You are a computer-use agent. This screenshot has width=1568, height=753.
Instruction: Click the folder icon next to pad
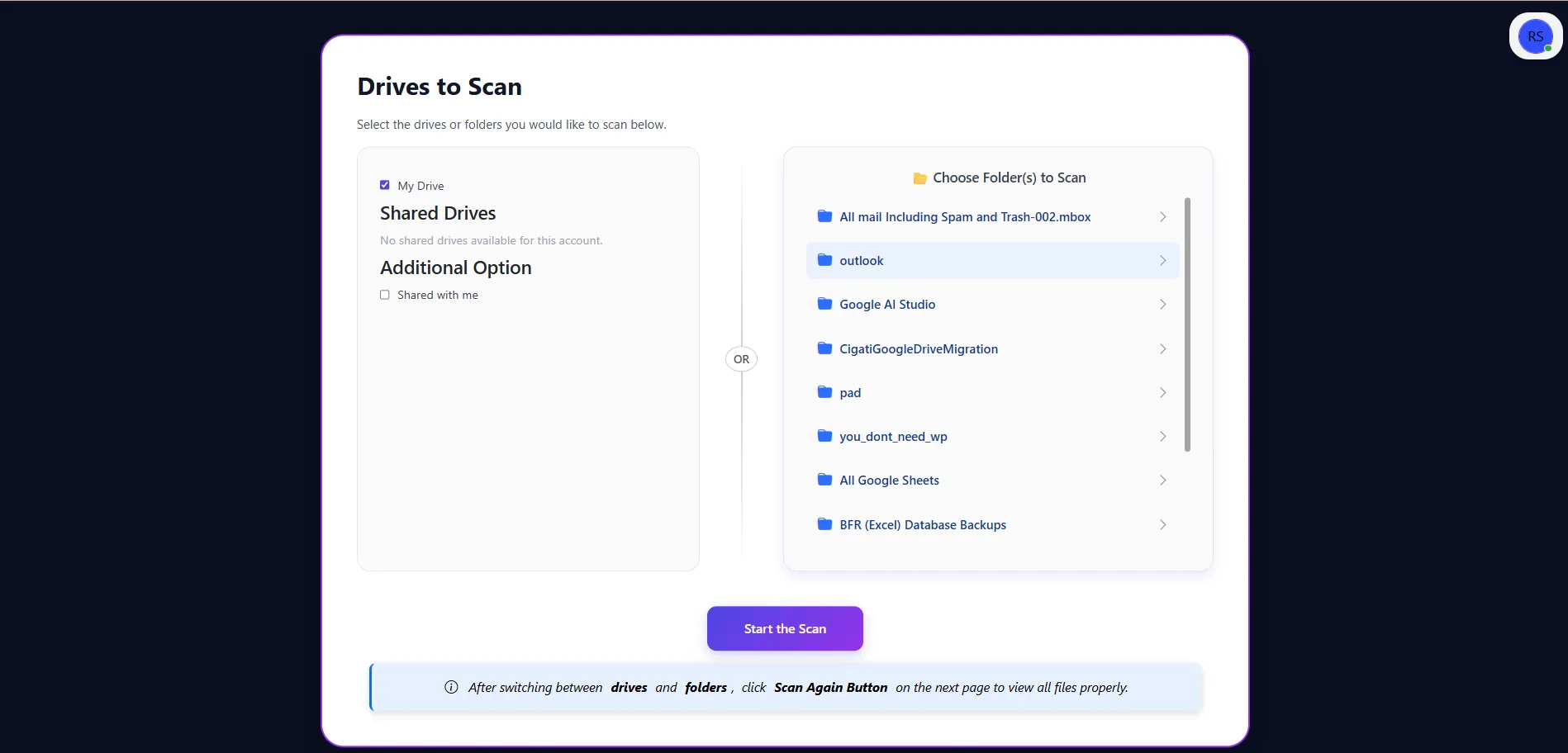pos(824,392)
